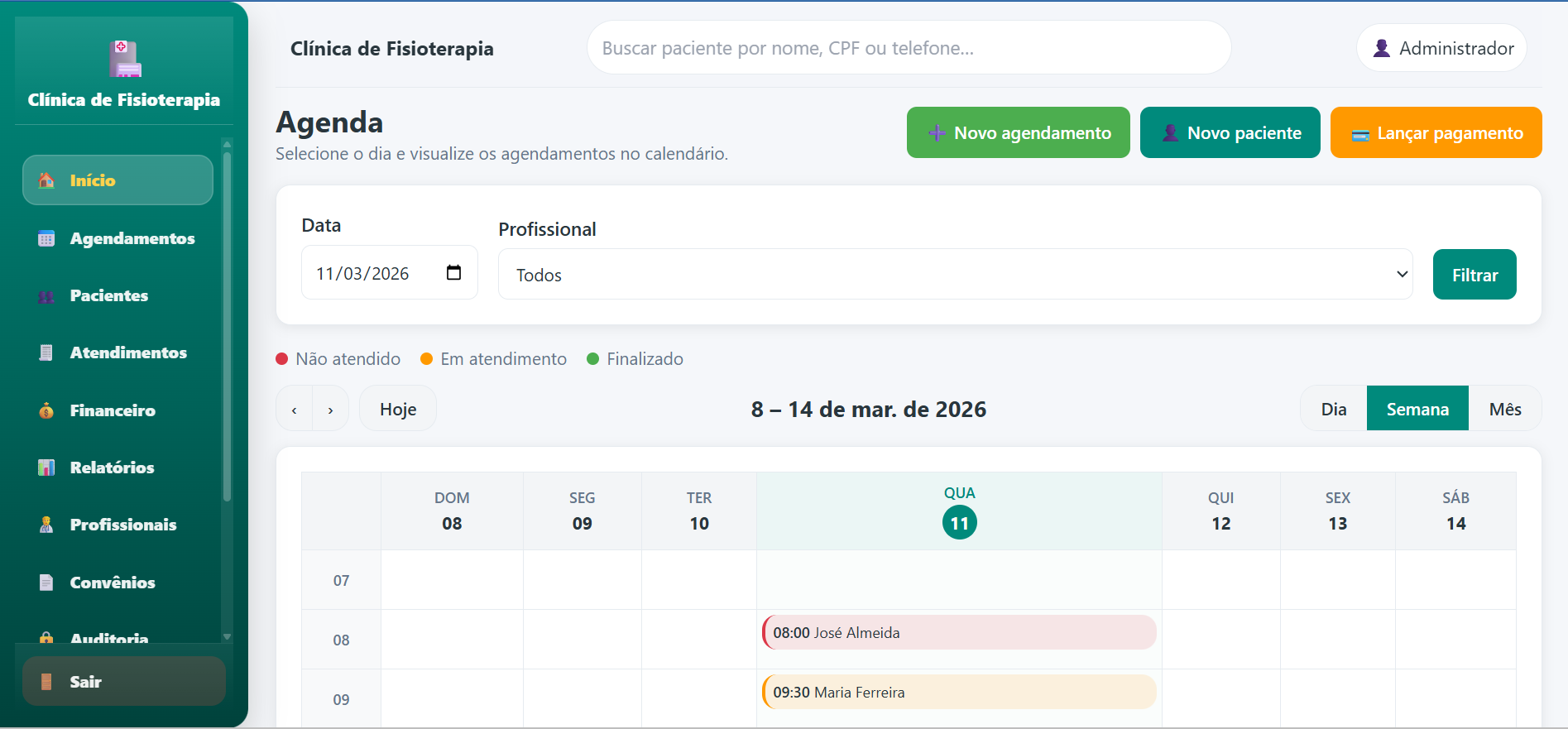The height and width of the screenshot is (729, 1568).
Task: Click the Sair logout button
Action: (x=124, y=682)
